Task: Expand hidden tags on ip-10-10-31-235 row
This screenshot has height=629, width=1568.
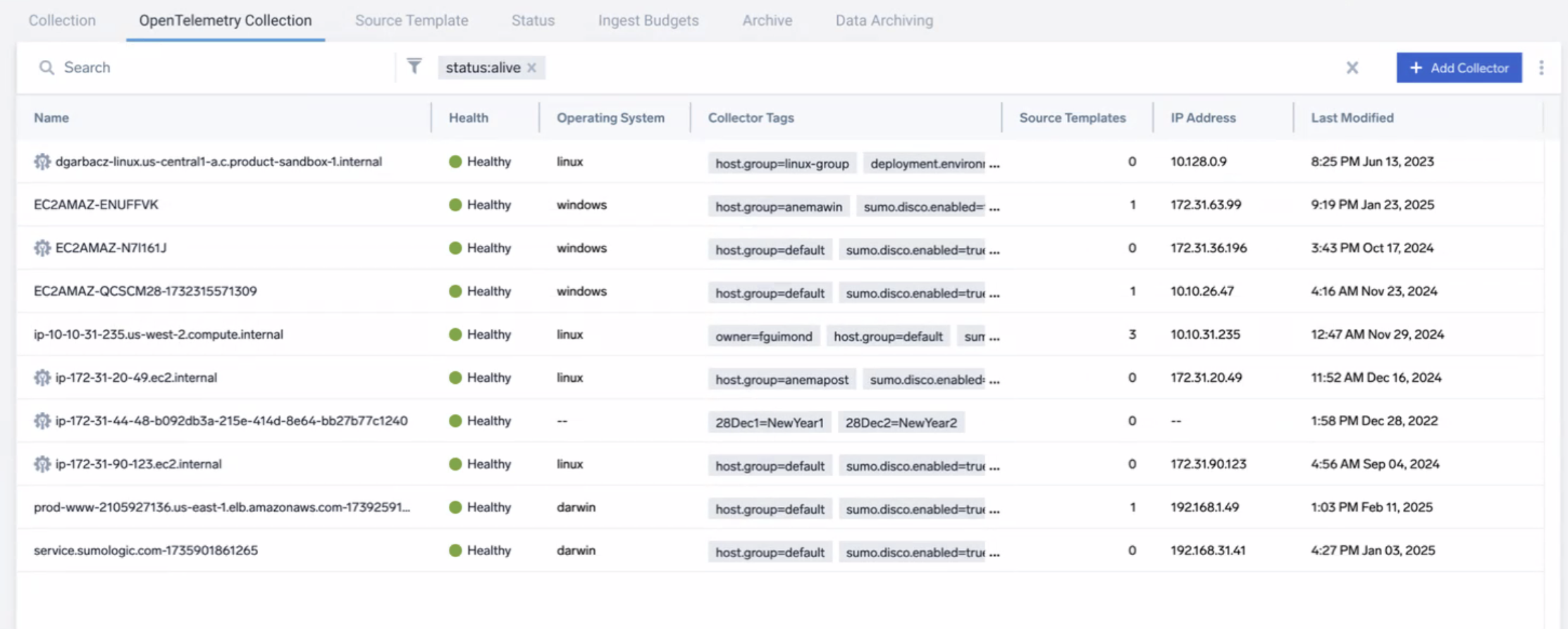Action: pyautogui.click(x=994, y=337)
